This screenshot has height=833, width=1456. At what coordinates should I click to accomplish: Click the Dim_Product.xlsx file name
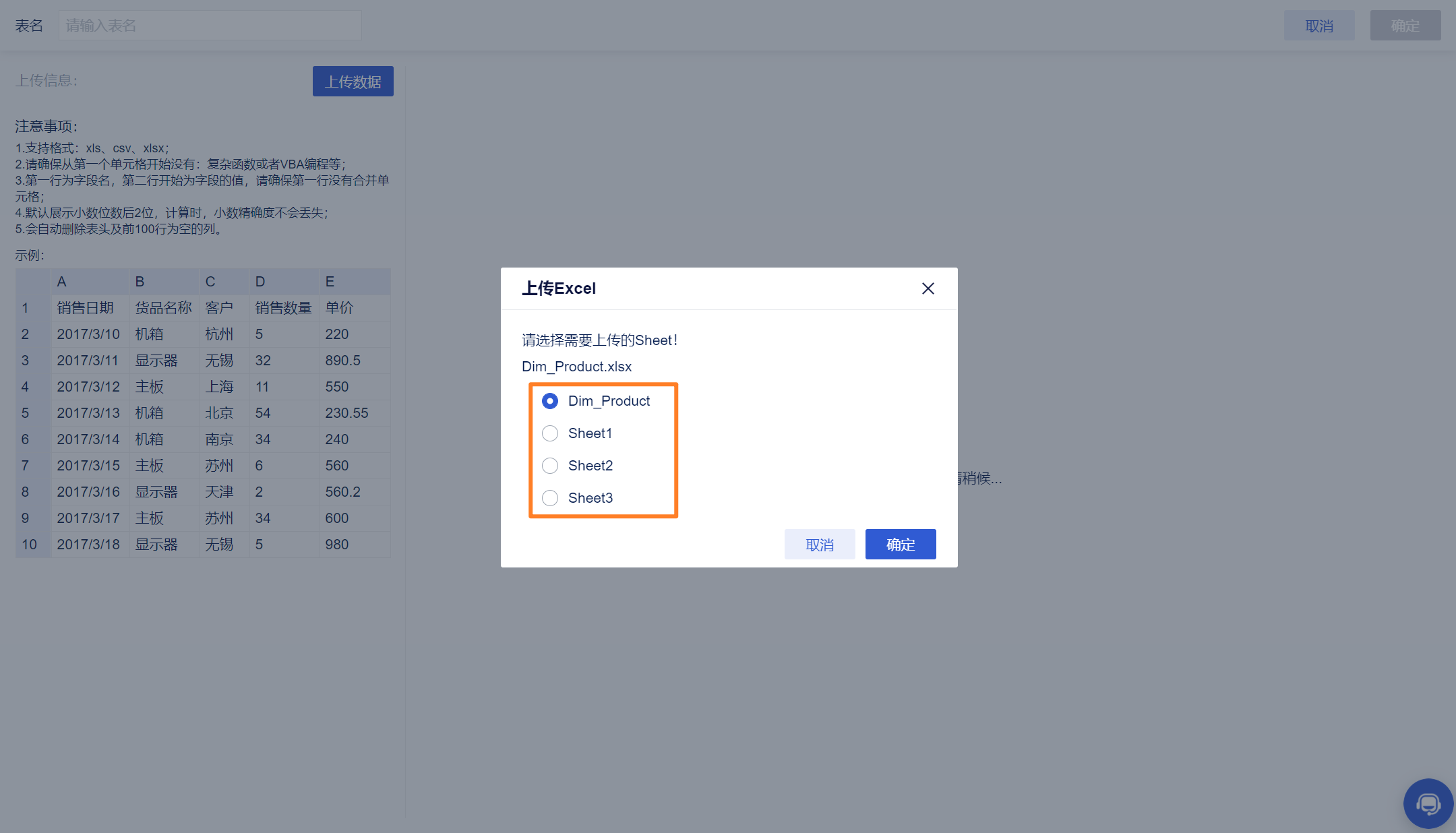(x=576, y=367)
